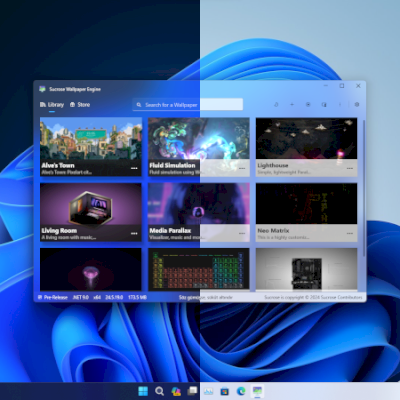The image size is (400, 400).
Task: Open the Windows Start menu
Action: pyautogui.click(x=143, y=391)
